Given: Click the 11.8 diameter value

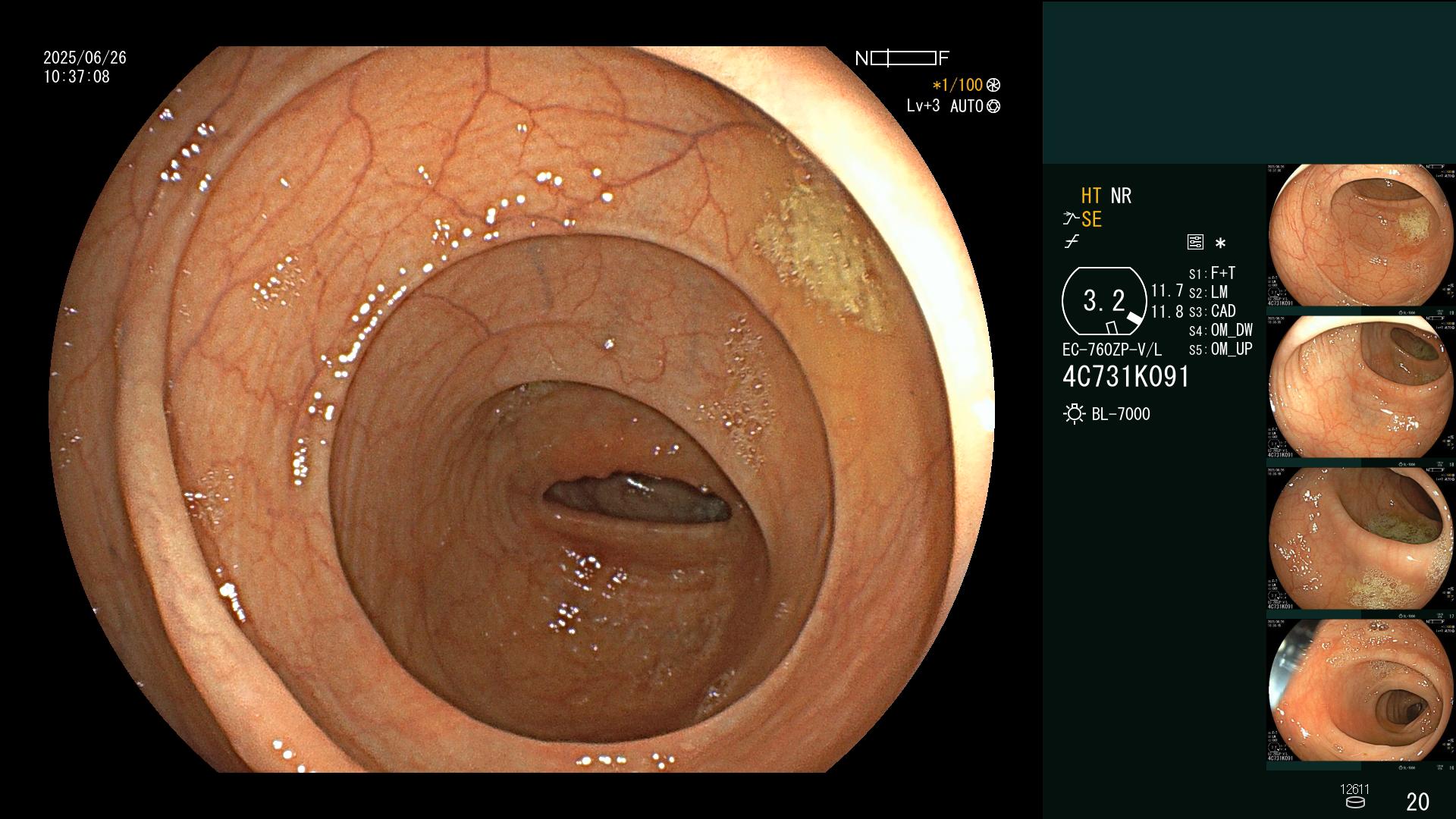Looking at the screenshot, I should (1167, 311).
